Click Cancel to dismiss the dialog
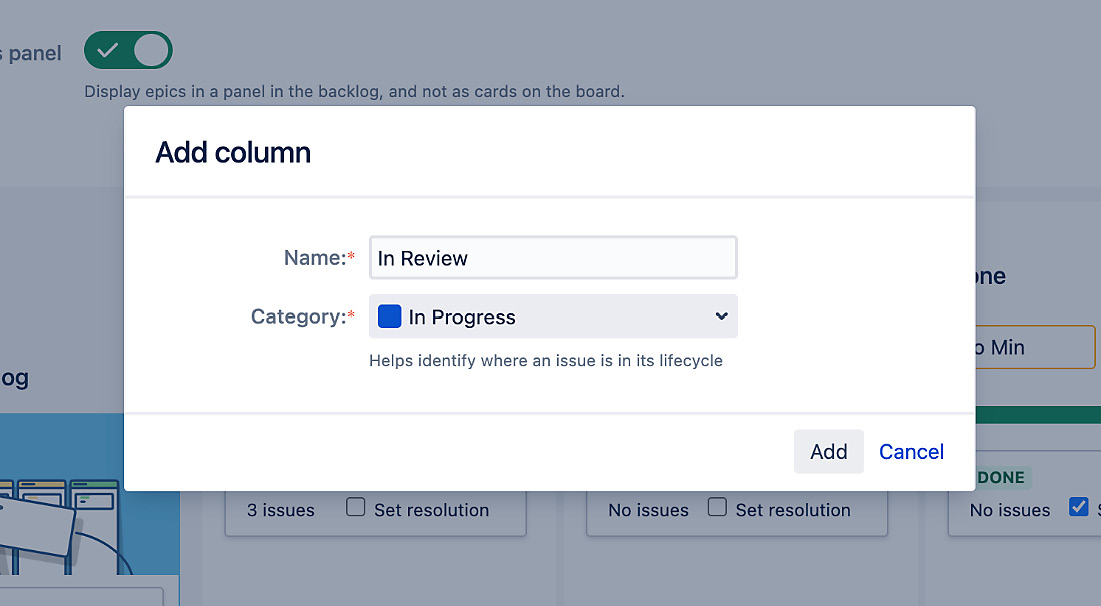 (x=911, y=451)
